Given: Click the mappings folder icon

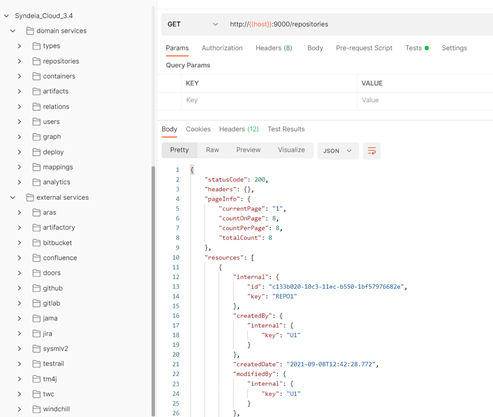Looking at the screenshot, I should [36, 167].
